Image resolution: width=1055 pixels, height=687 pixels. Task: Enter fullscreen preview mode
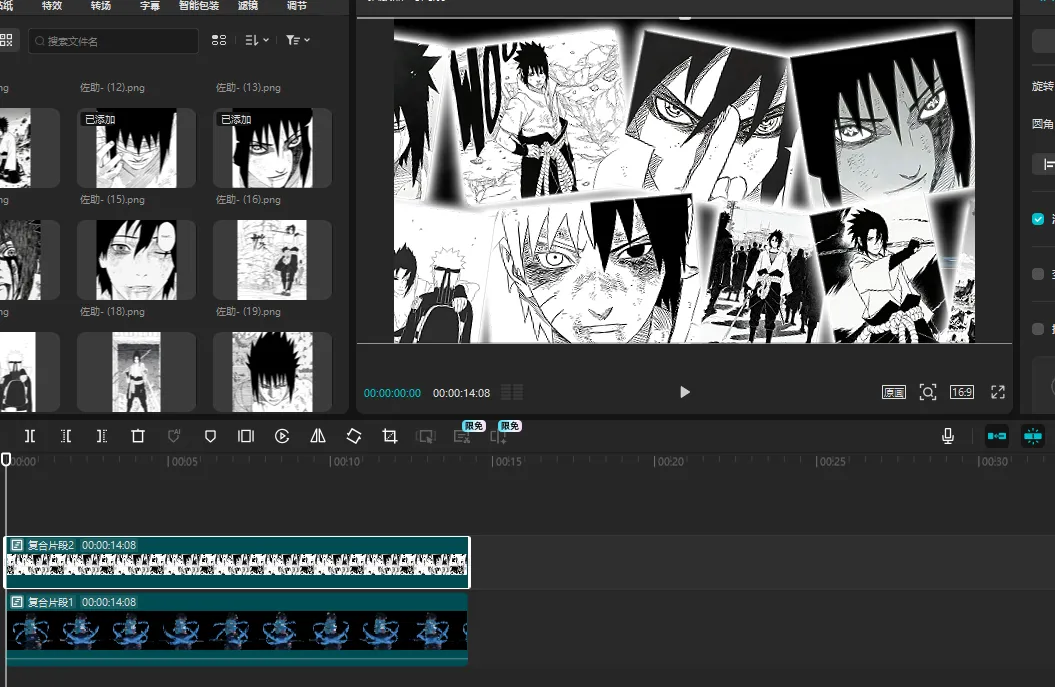click(x=998, y=392)
